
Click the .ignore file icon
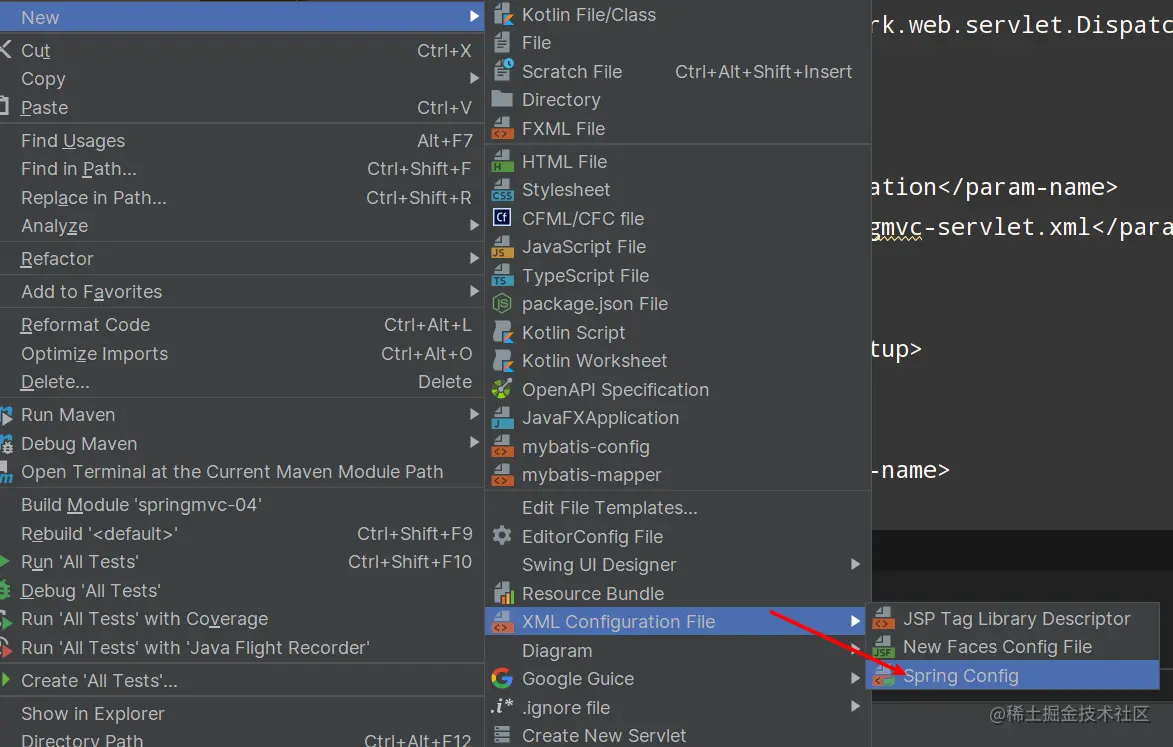point(502,707)
